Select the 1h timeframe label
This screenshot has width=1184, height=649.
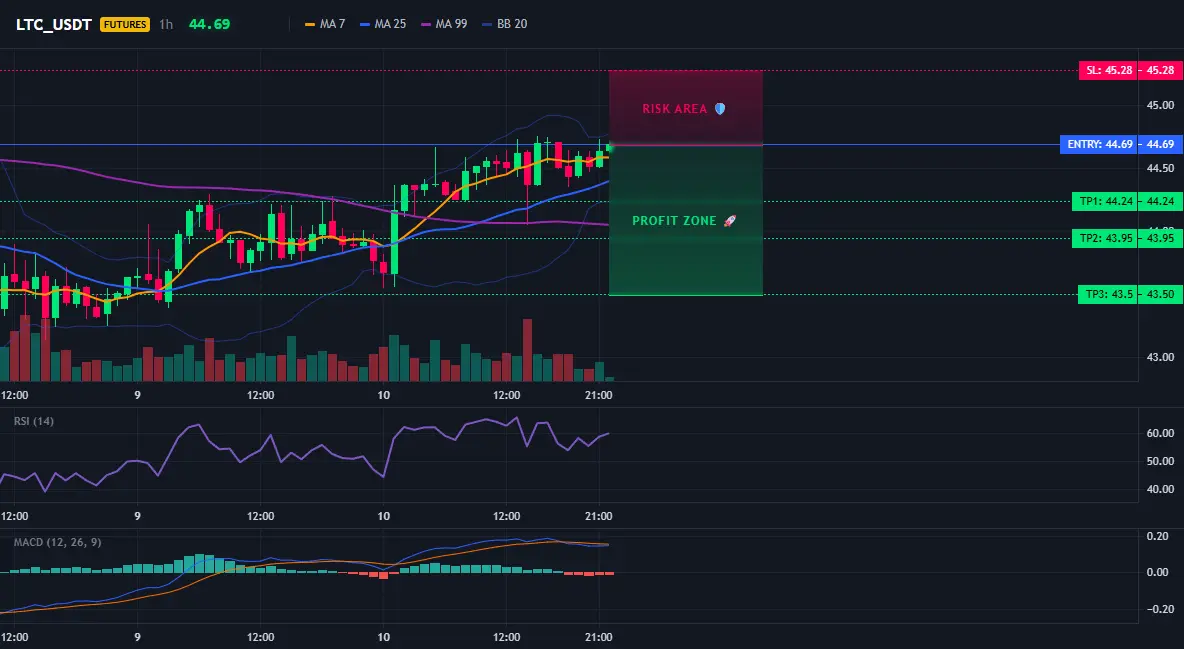click(166, 24)
